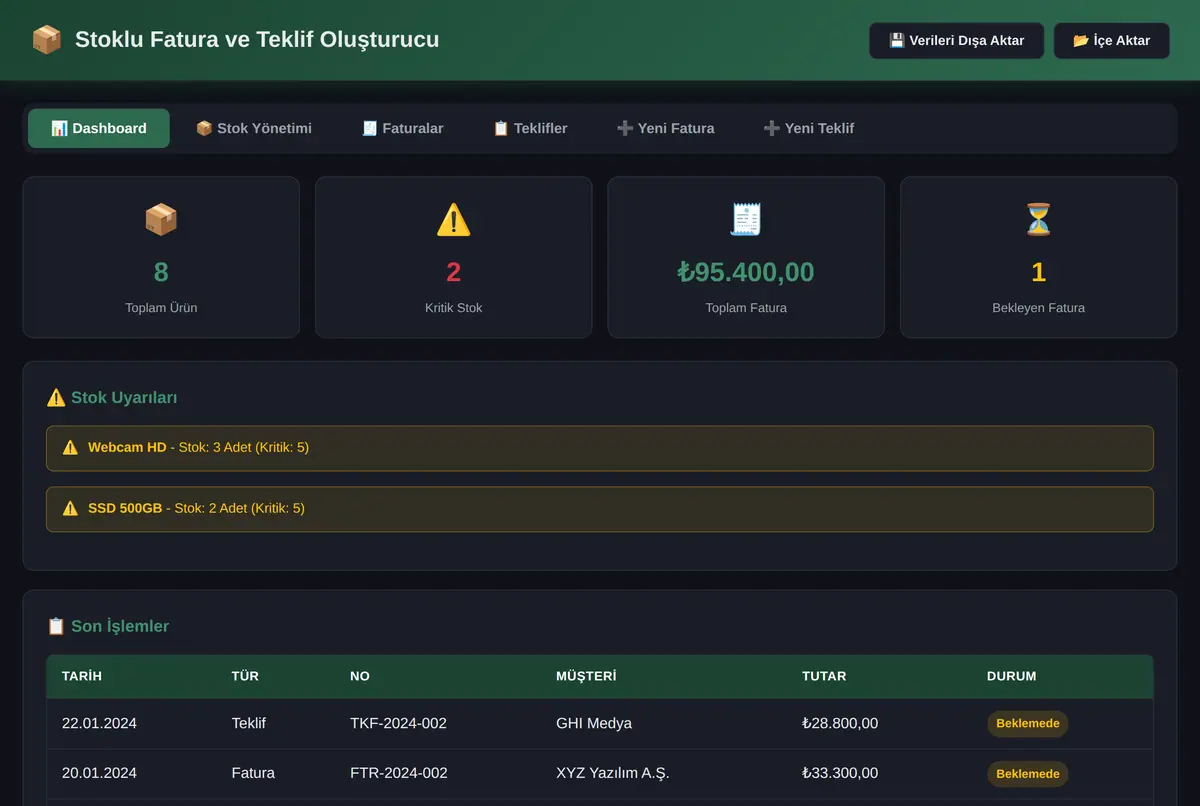Image resolution: width=1200 pixels, height=806 pixels.
Task: Click the clipboard icon in Son İşlemler heading
Action: (x=56, y=627)
